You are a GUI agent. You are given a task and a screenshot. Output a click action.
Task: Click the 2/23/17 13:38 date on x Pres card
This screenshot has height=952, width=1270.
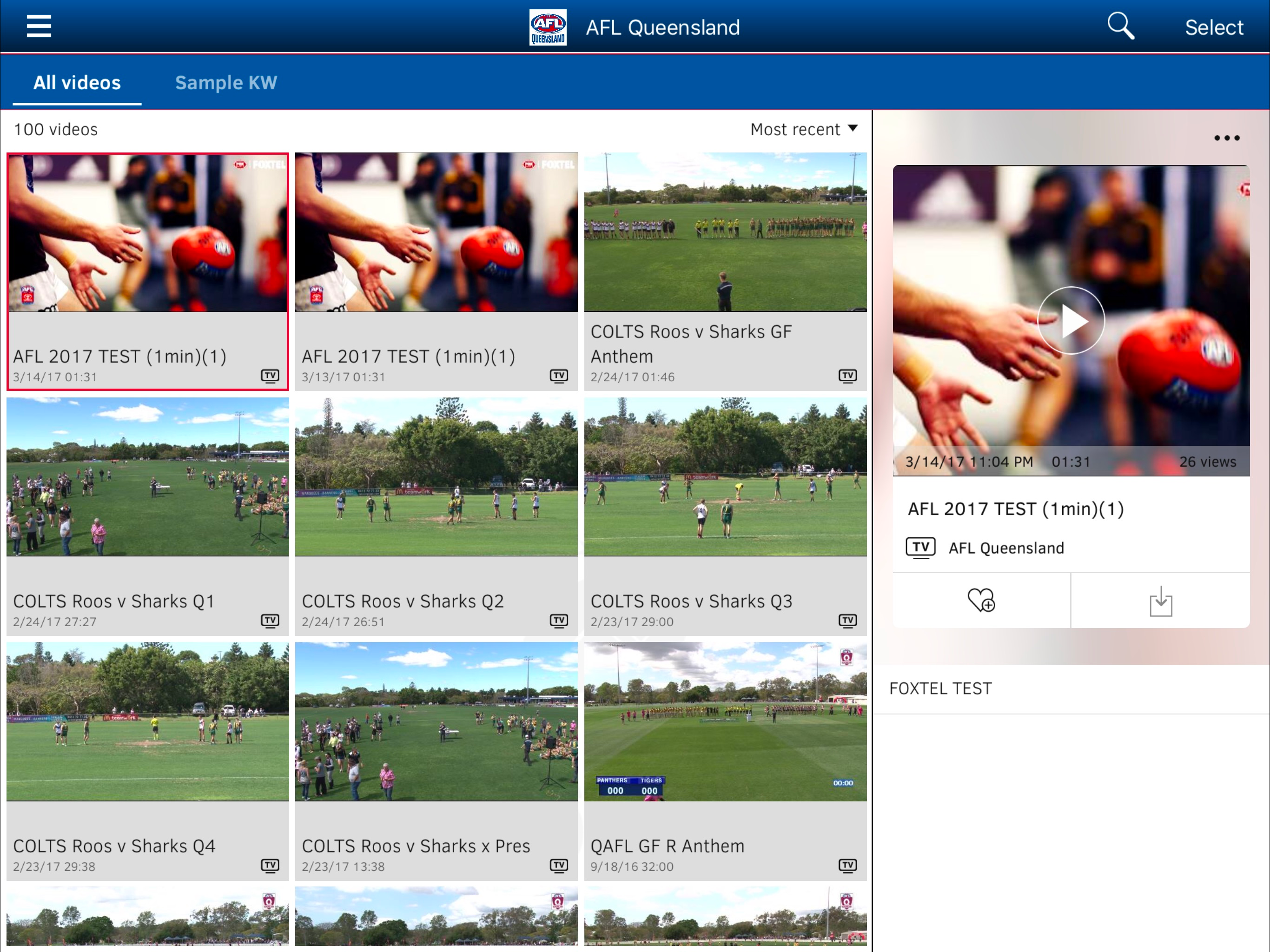click(x=344, y=866)
